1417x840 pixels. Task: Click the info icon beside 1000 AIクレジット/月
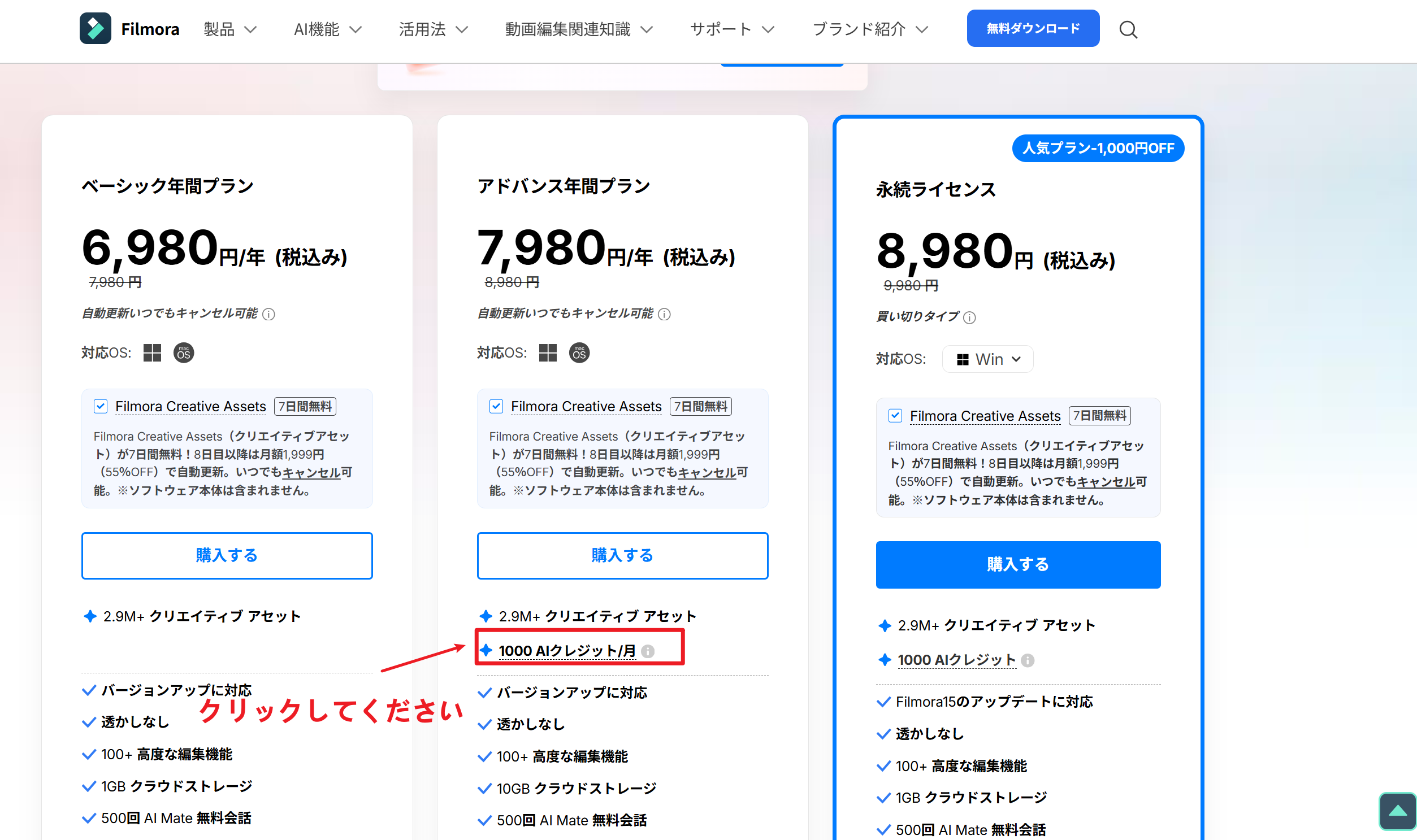point(648,651)
